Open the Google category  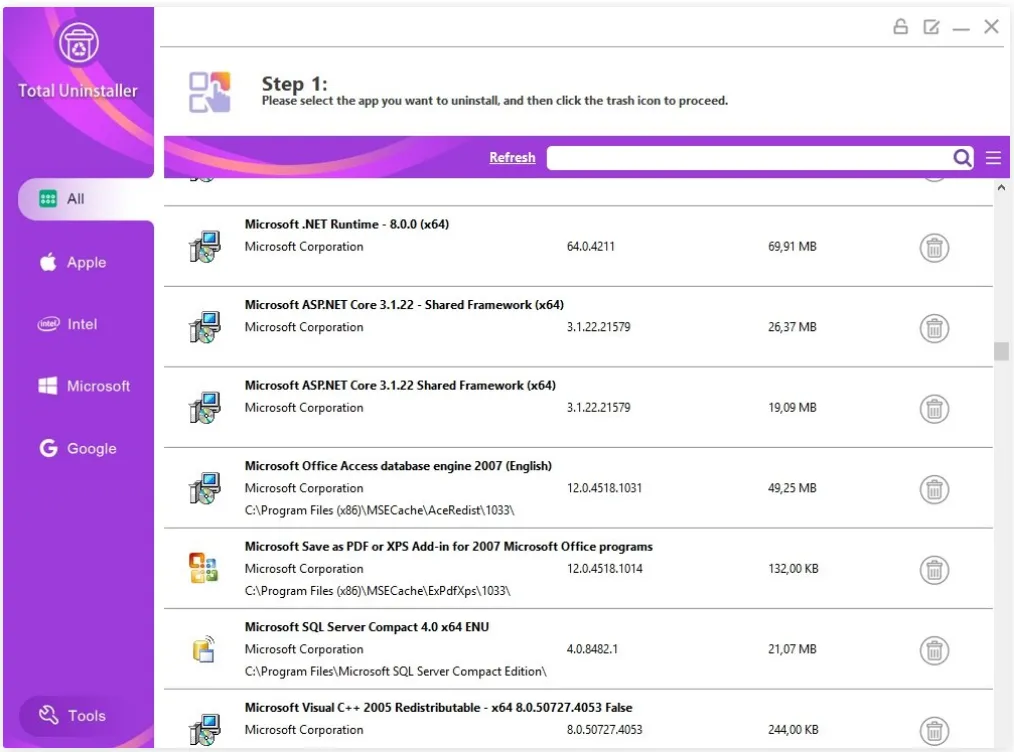(91, 449)
